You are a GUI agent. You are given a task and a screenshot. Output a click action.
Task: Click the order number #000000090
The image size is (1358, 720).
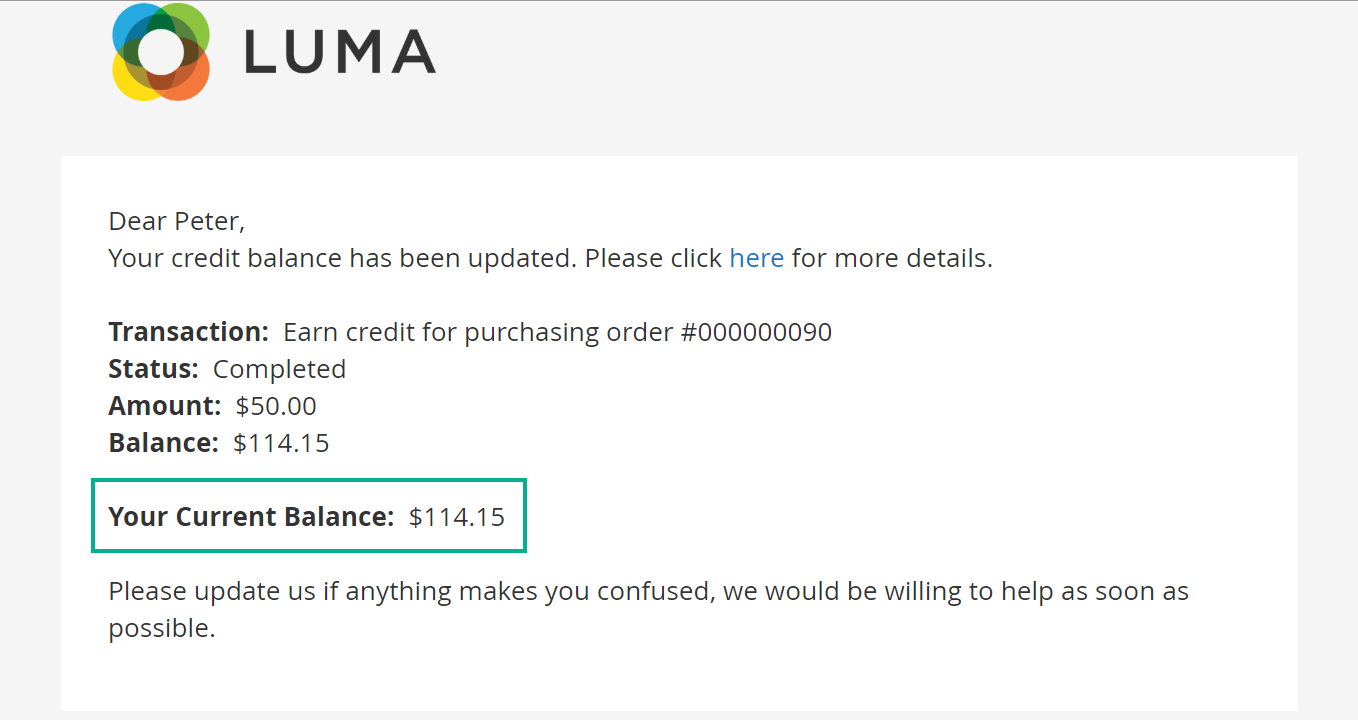(x=756, y=332)
